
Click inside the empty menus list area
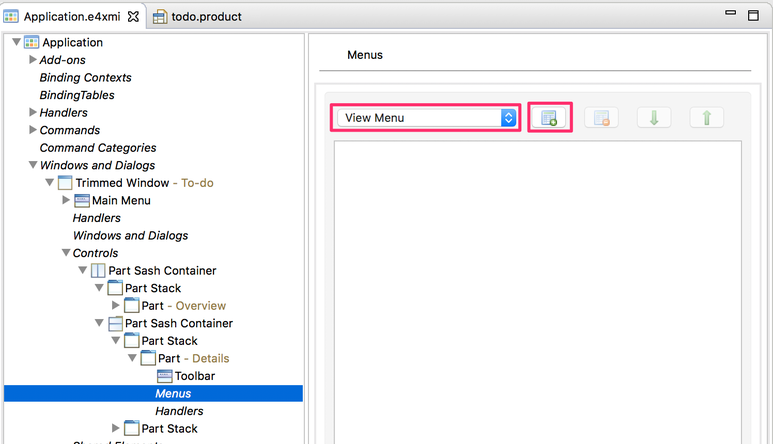pyautogui.click(x=538, y=292)
